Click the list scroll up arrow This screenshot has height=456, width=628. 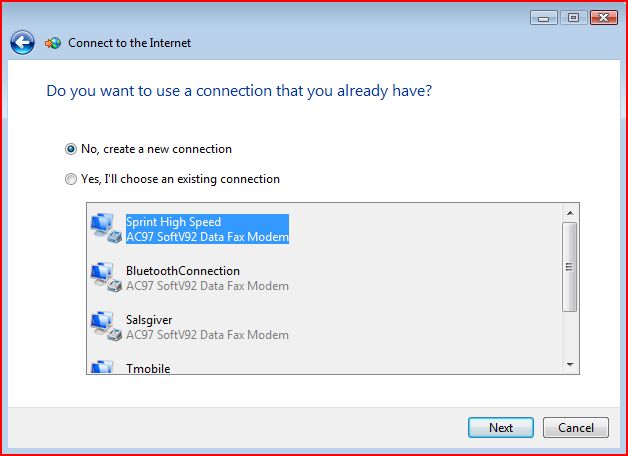point(570,213)
